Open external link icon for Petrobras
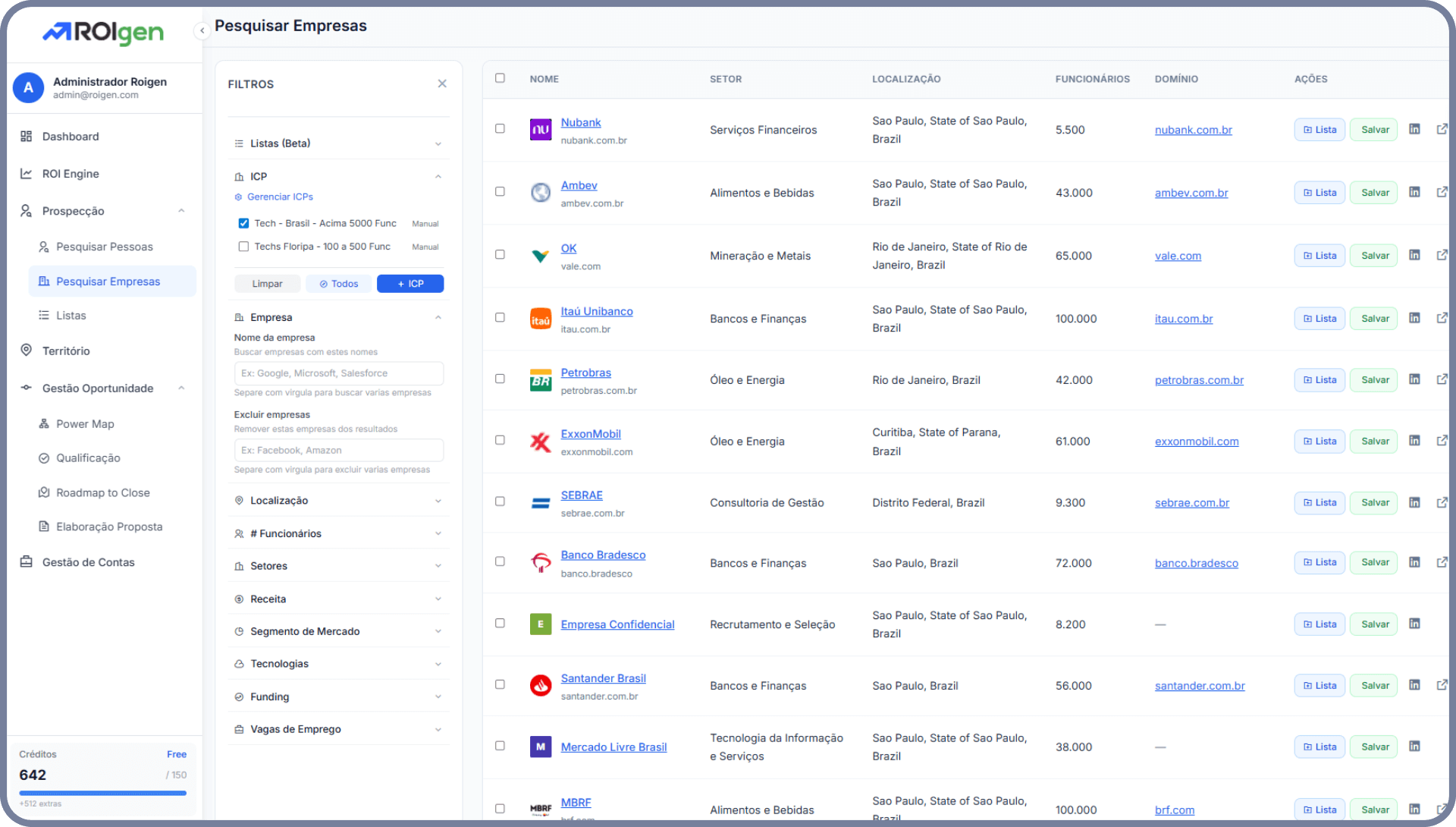The image size is (1456, 827). click(x=1442, y=379)
